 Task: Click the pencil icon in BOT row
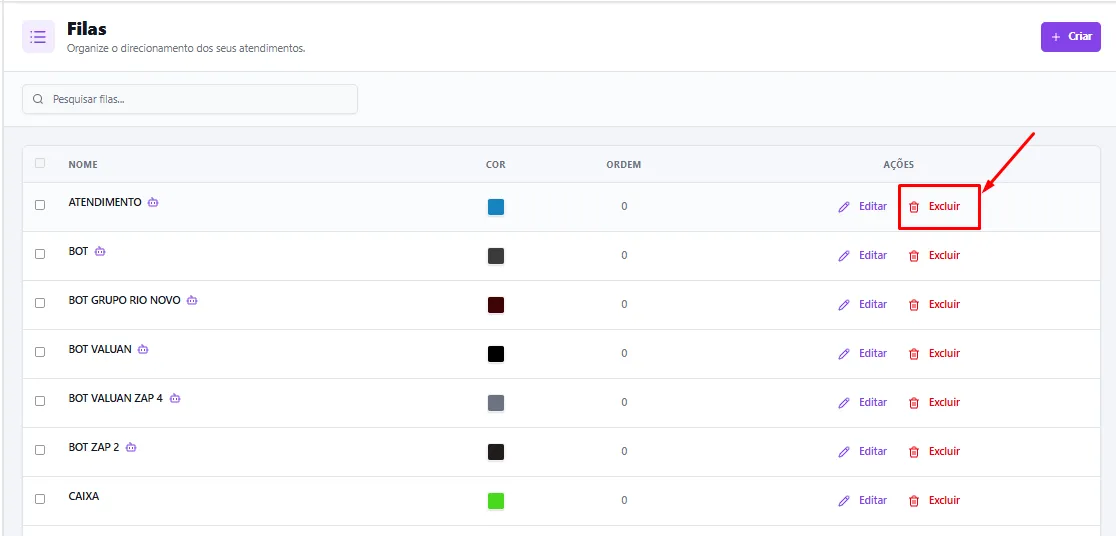click(844, 256)
